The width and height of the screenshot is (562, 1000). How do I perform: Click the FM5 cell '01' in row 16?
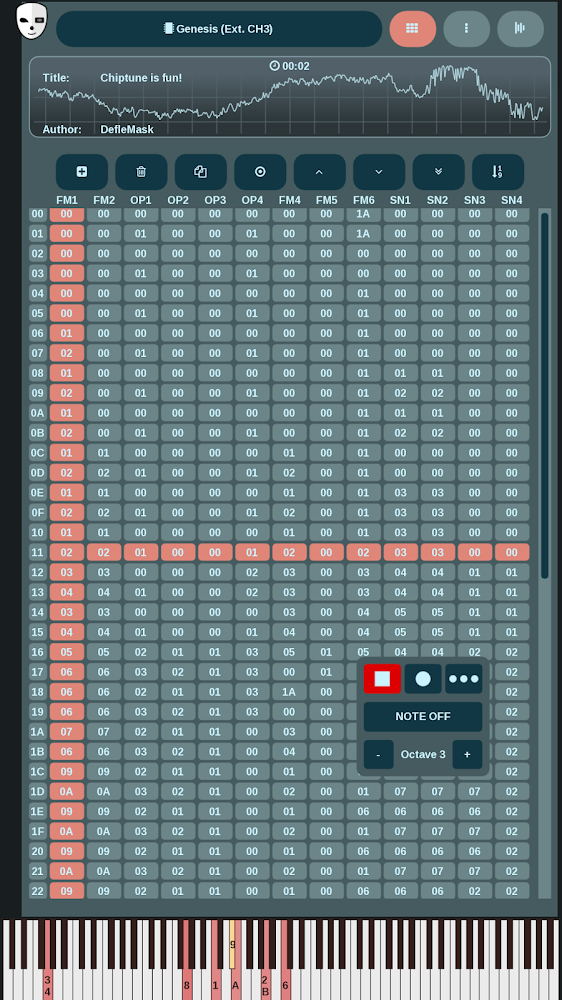click(x=326, y=652)
